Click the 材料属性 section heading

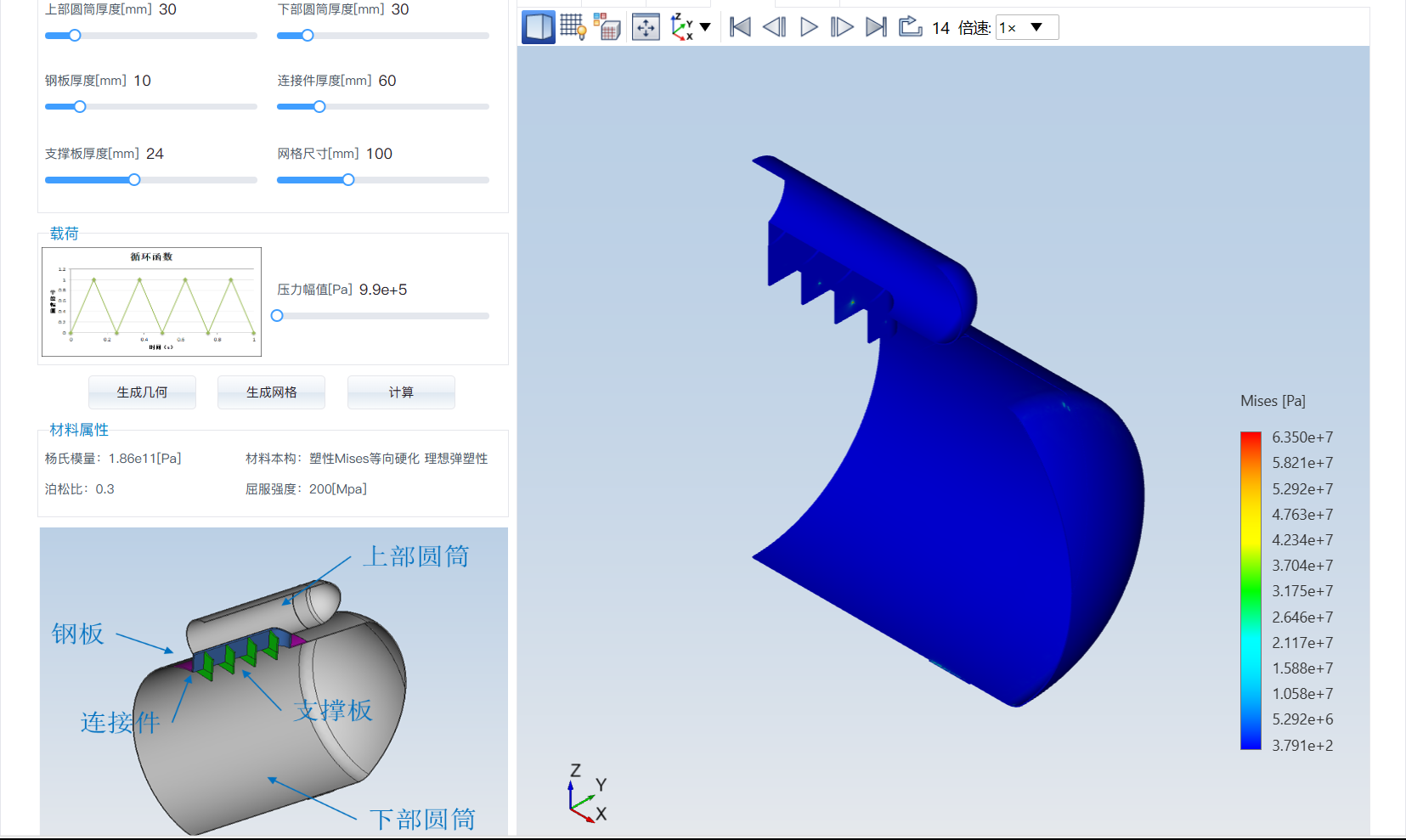79,430
